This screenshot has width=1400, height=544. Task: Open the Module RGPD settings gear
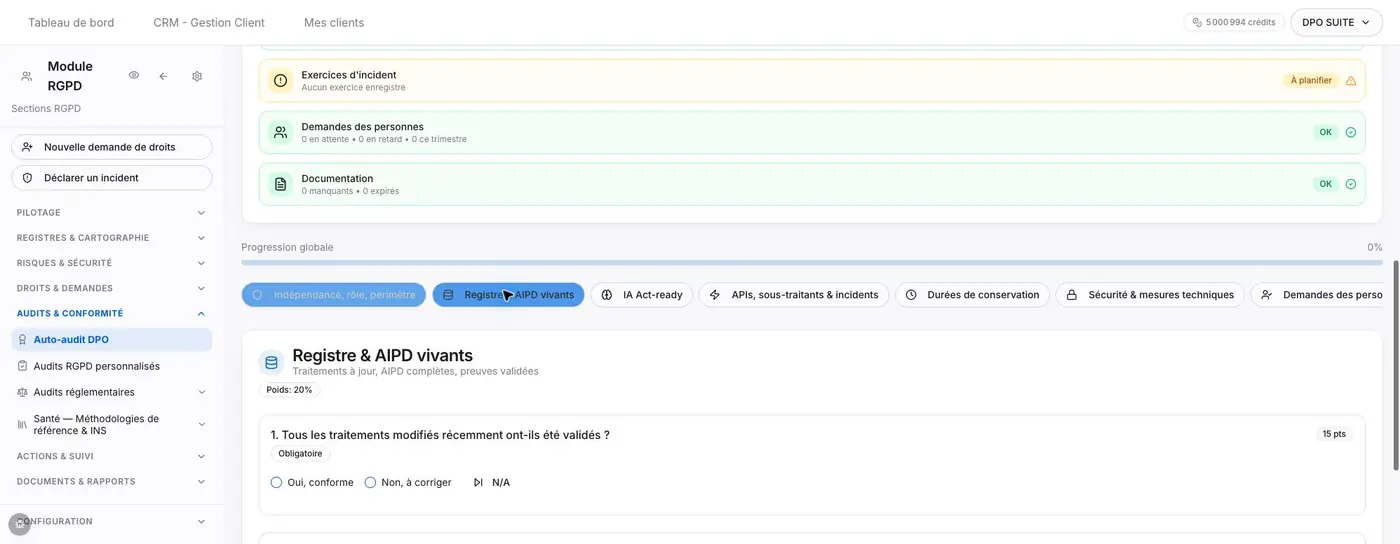[197, 76]
